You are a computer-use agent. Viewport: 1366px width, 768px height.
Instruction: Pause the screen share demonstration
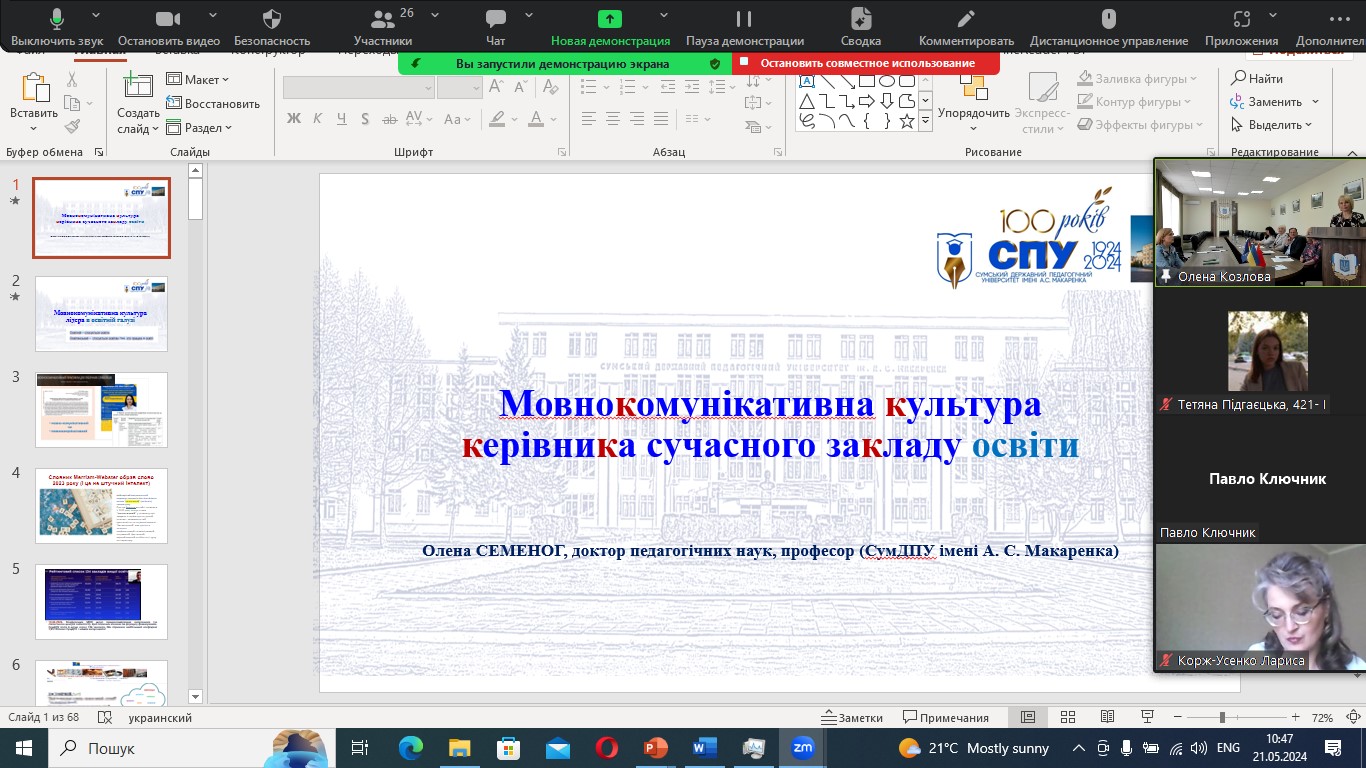tap(744, 27)
